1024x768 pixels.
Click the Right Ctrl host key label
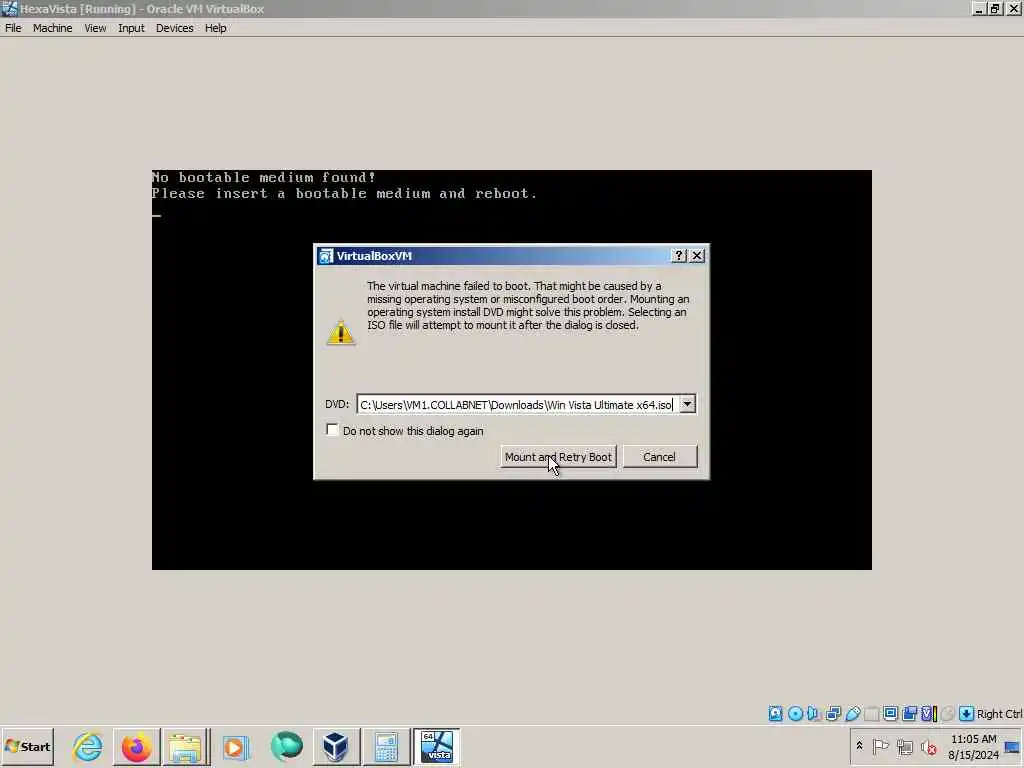[999, 714]
